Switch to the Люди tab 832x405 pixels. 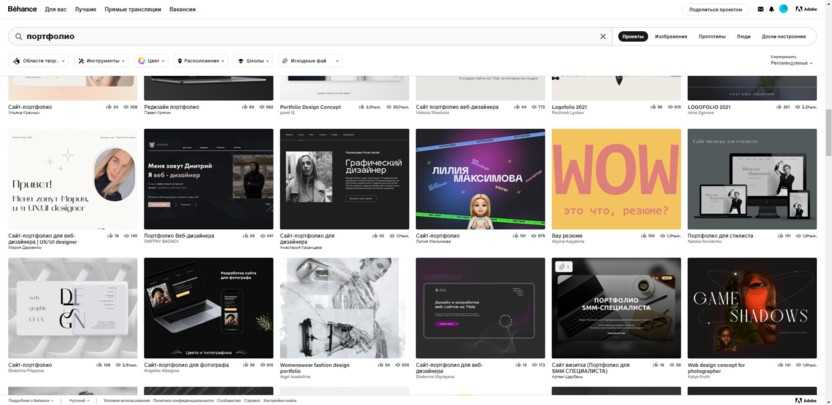pyautogui.click(x=744, y=36)
